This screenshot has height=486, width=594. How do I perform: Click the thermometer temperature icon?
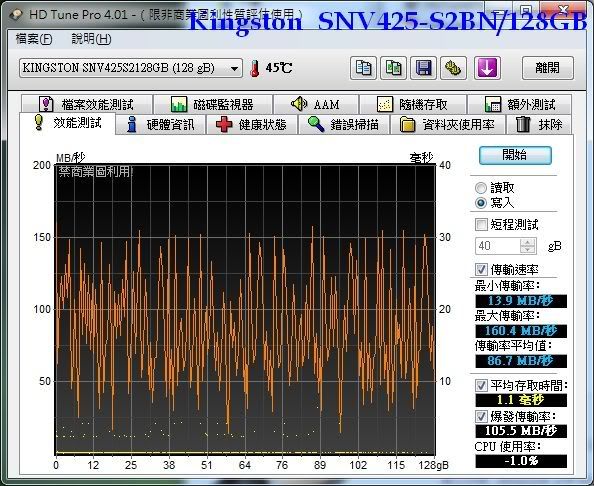tap(255, 68)
